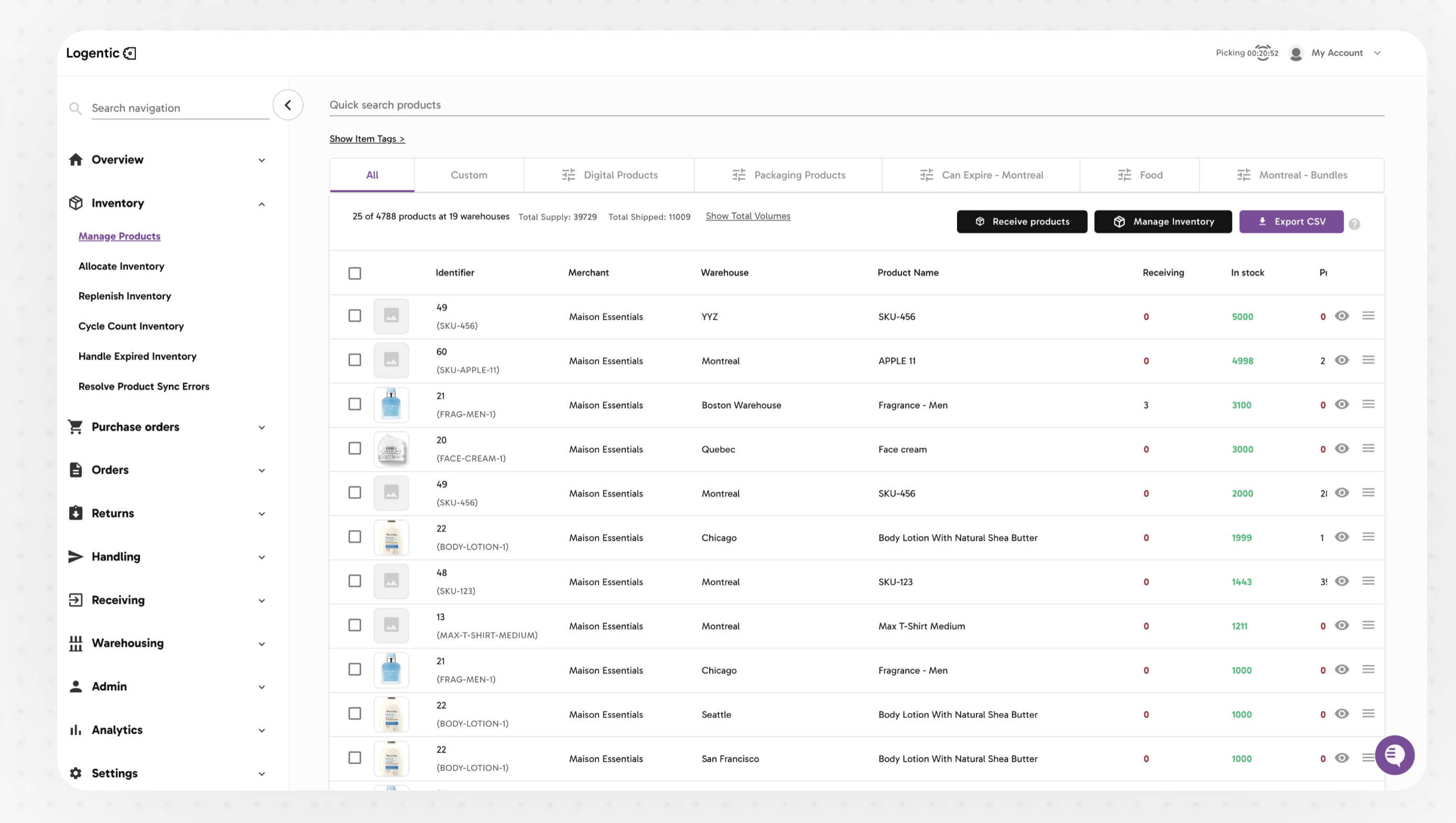Check the select-all checkbox in table header
This screenshot has width=1456, height=823.
pyautogui.click(x=355, y=273)
